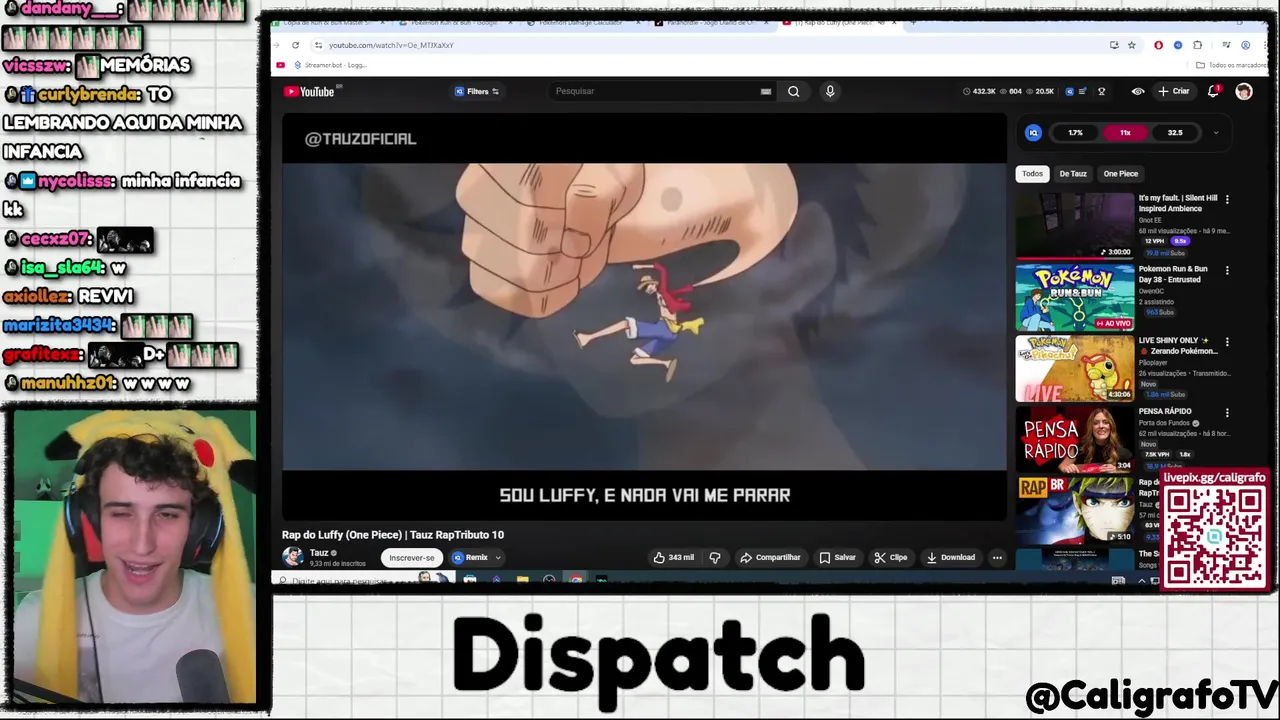Open options menu for LIVE SHINY ONLY video
Image resolution: width=1280 pixels, height=720 pixels.
click(1227, 341)
